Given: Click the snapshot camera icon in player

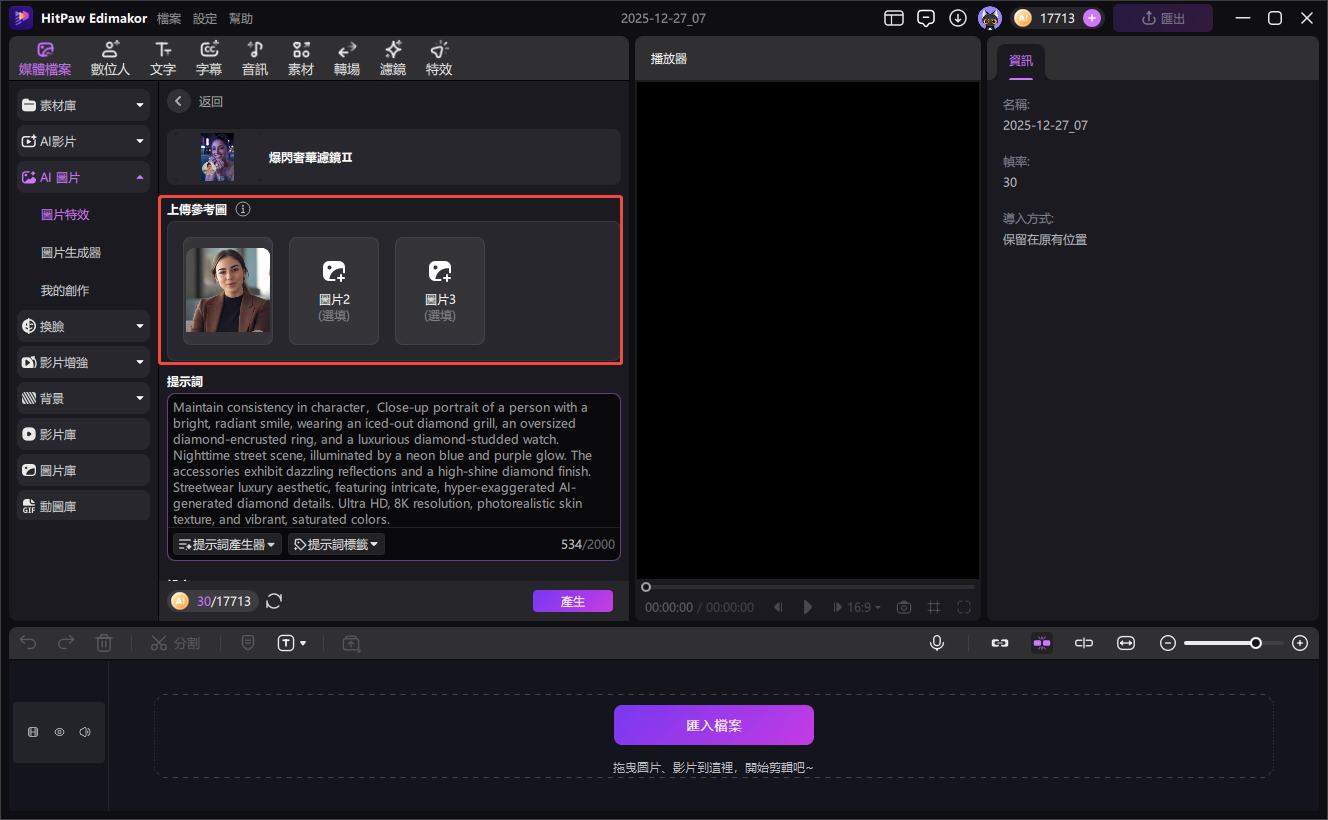Looking at the screenshot, I should pyautogui.click(x=904, y=607).
